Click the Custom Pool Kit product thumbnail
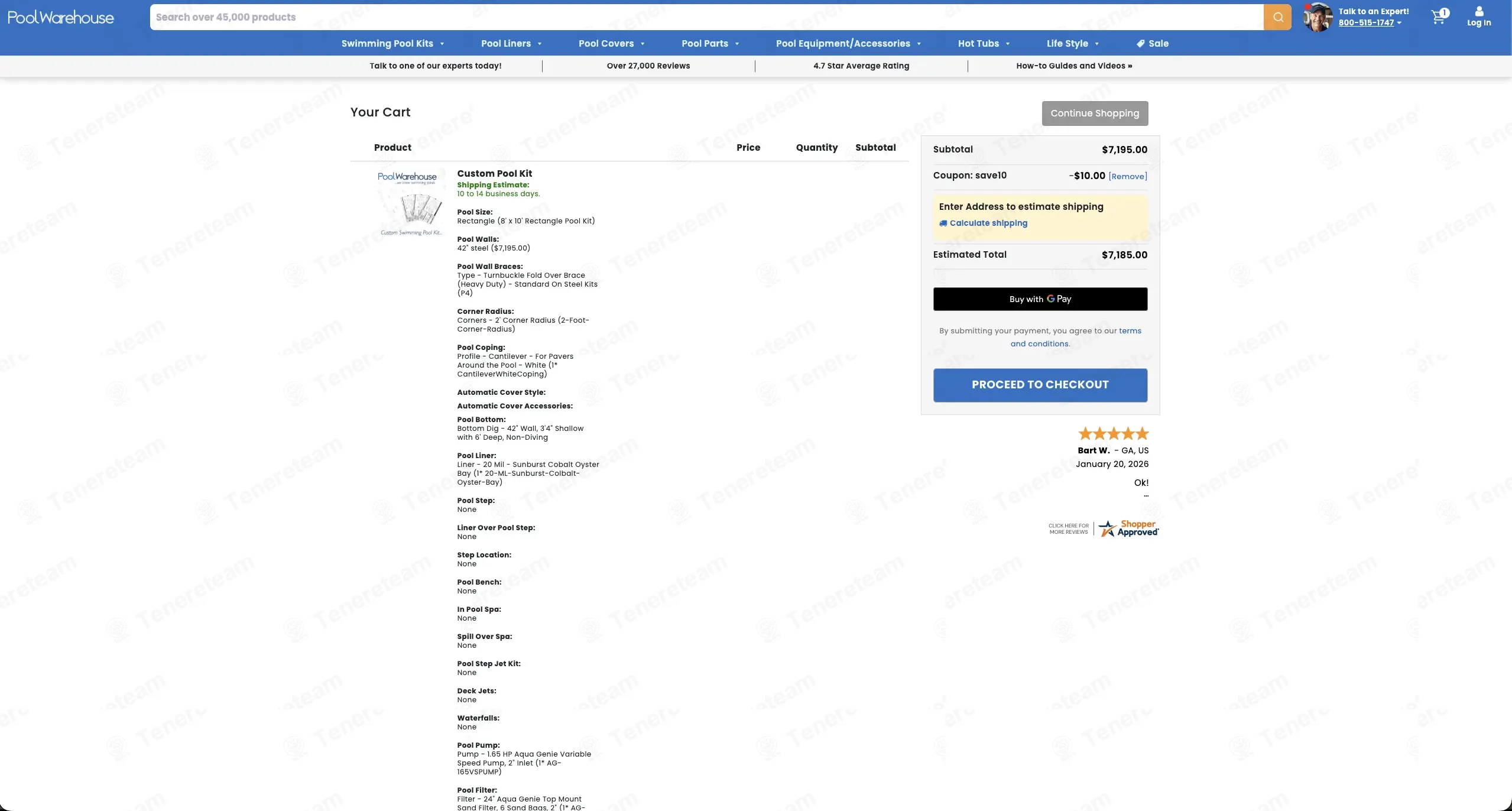The height and width of the screenshot is (811, 1512). click(x=411, y=203)
